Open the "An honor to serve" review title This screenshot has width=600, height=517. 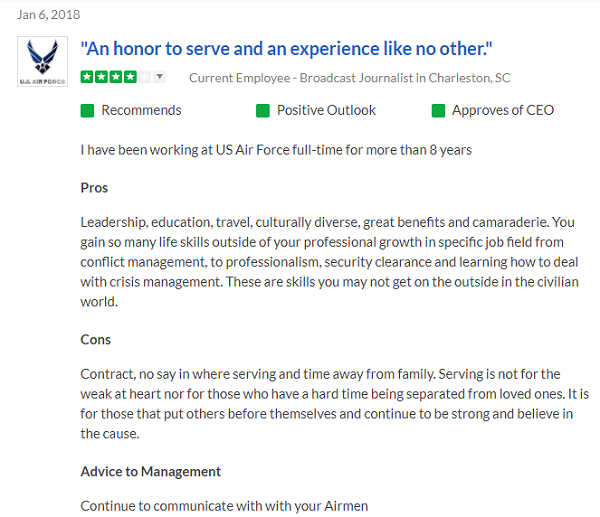[x=287, y=49]
